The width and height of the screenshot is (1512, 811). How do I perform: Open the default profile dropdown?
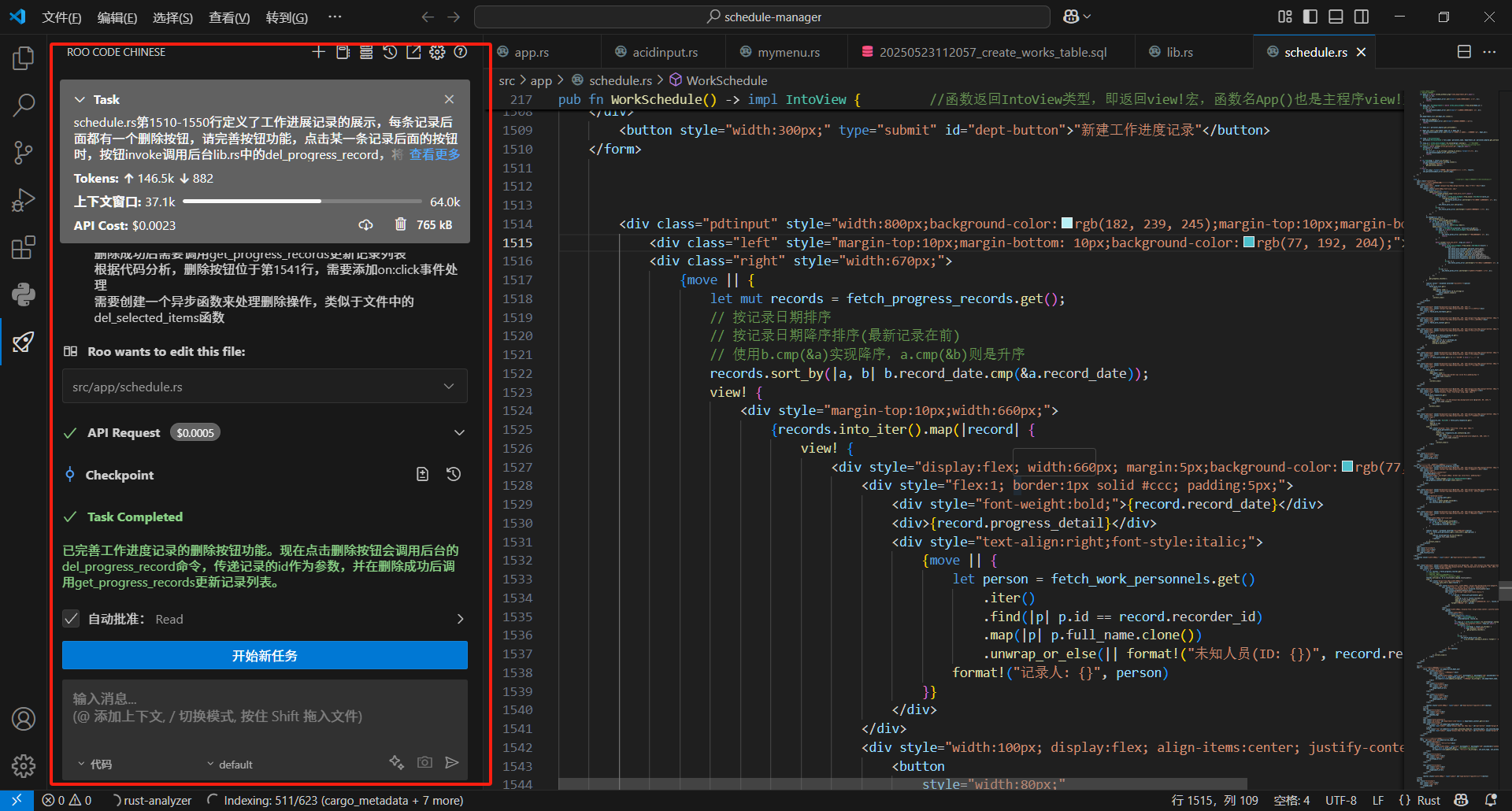tap(229, 765)
